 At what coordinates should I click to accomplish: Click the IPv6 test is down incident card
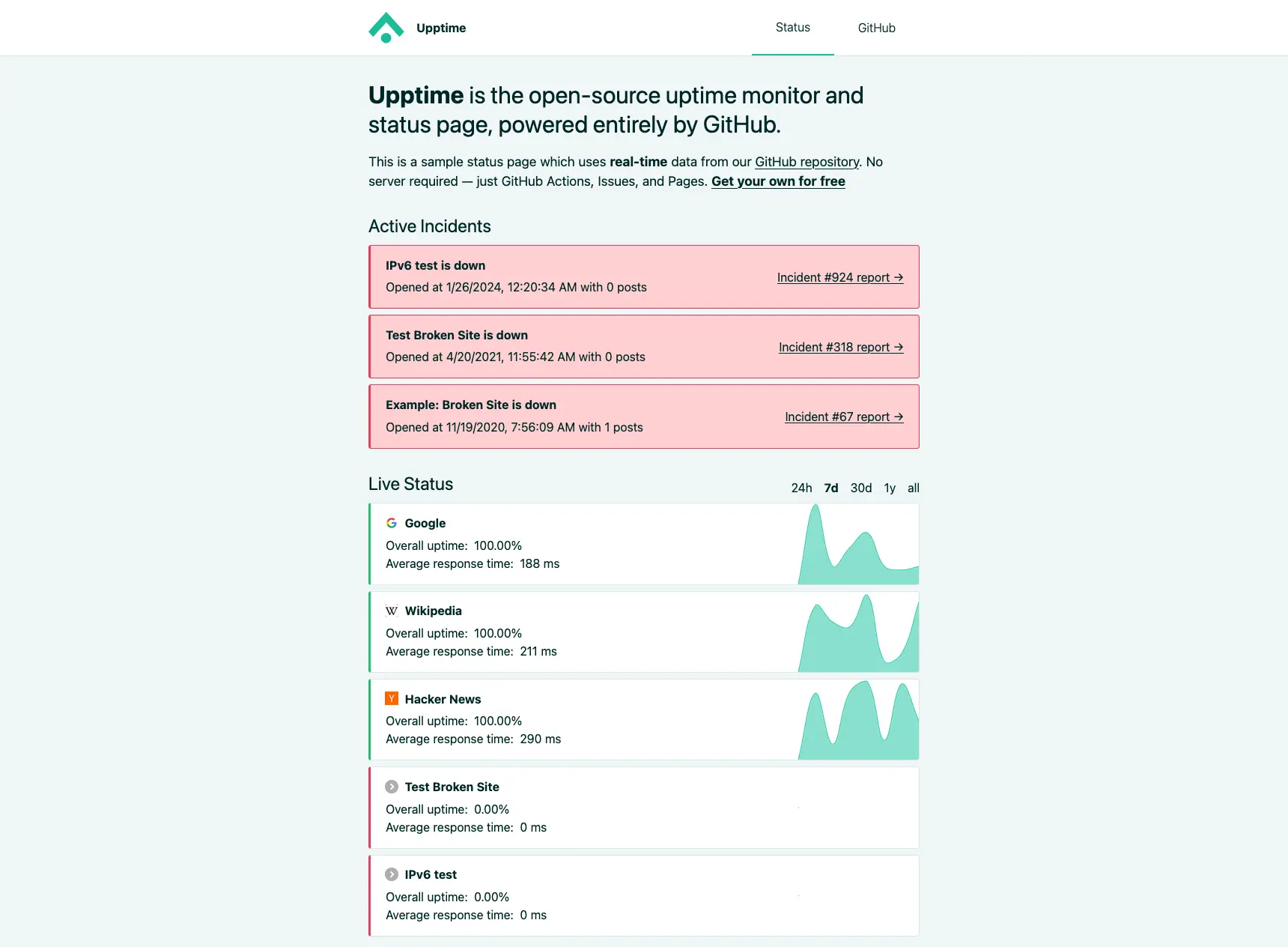click(644, 276)
